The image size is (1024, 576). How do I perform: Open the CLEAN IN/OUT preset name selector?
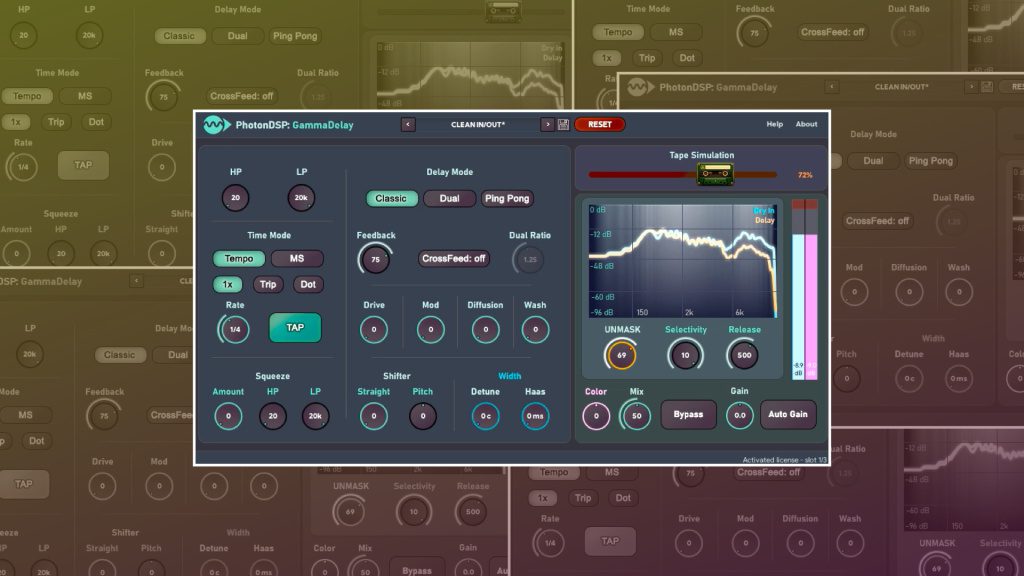478,124
